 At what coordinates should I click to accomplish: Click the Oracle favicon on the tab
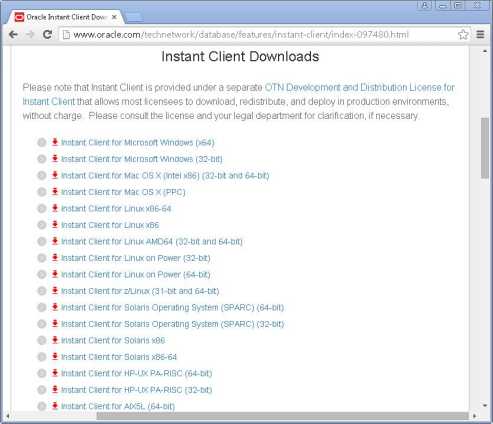pyautogui.click(x=20, y=17)
